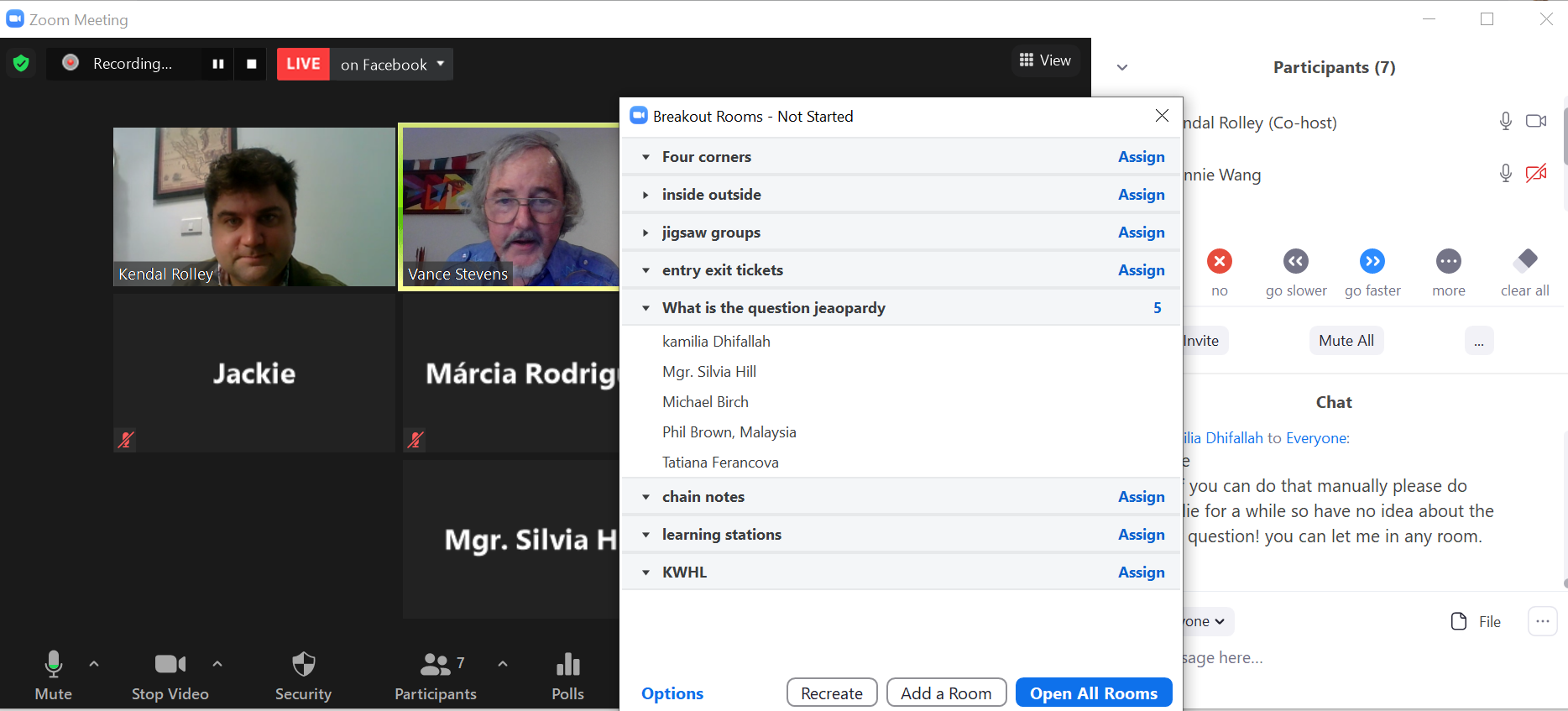
Task: Click the 'go slower' reaction icon
Action: tap(1296, 262)
